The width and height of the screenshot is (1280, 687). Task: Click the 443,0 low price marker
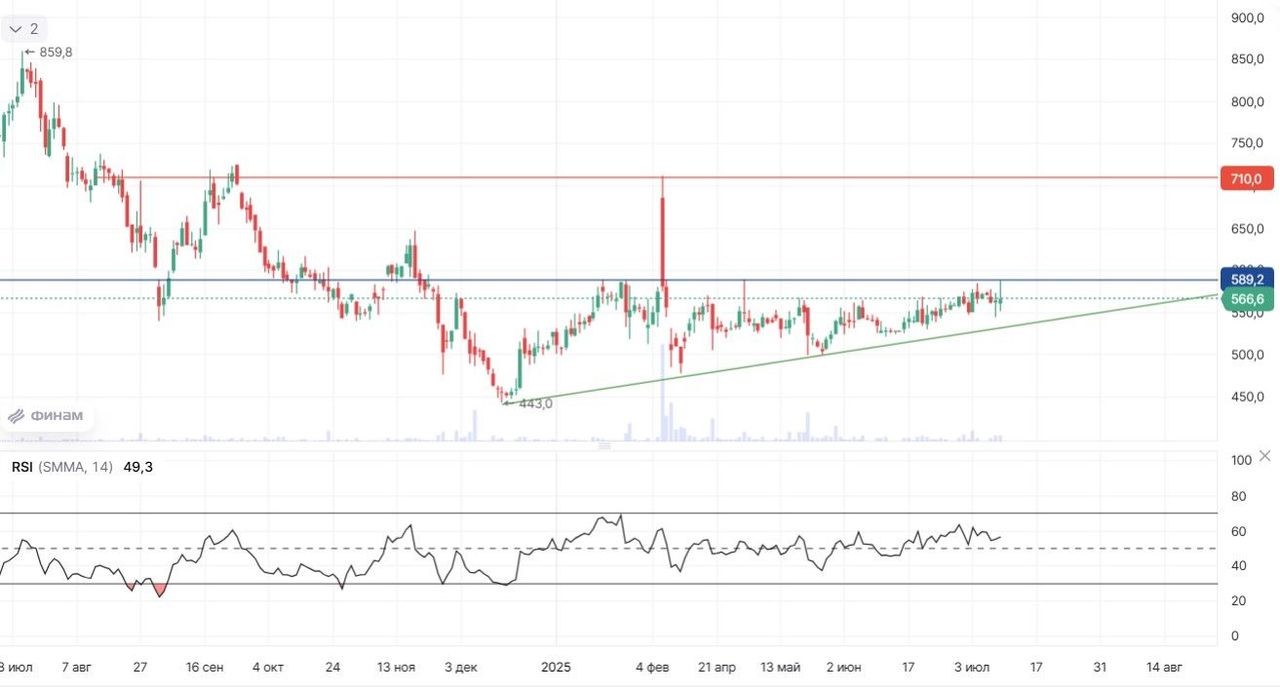531,404
